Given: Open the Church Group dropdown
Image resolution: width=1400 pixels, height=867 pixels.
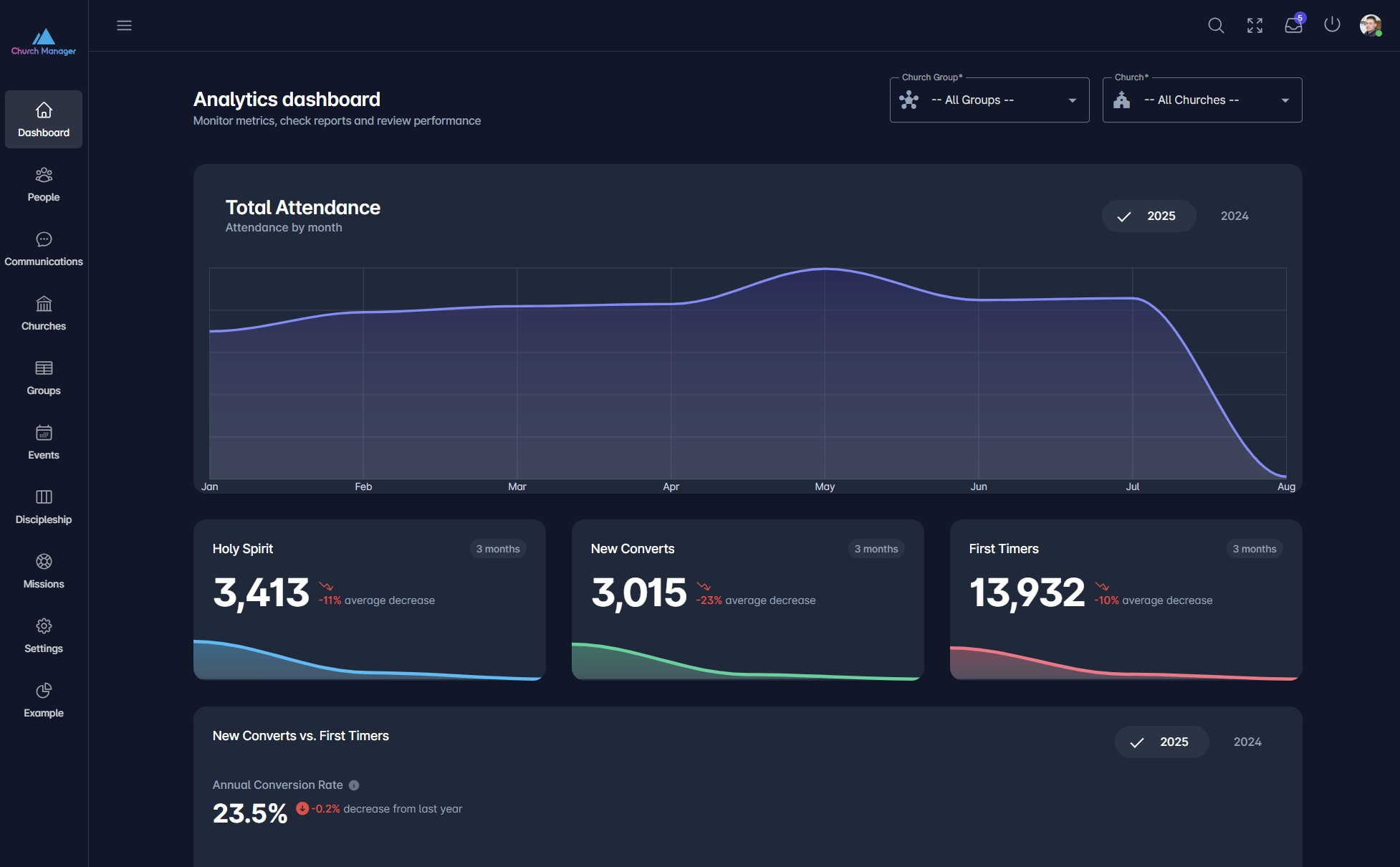Looking at the screenshot, I should pos(989,100).
